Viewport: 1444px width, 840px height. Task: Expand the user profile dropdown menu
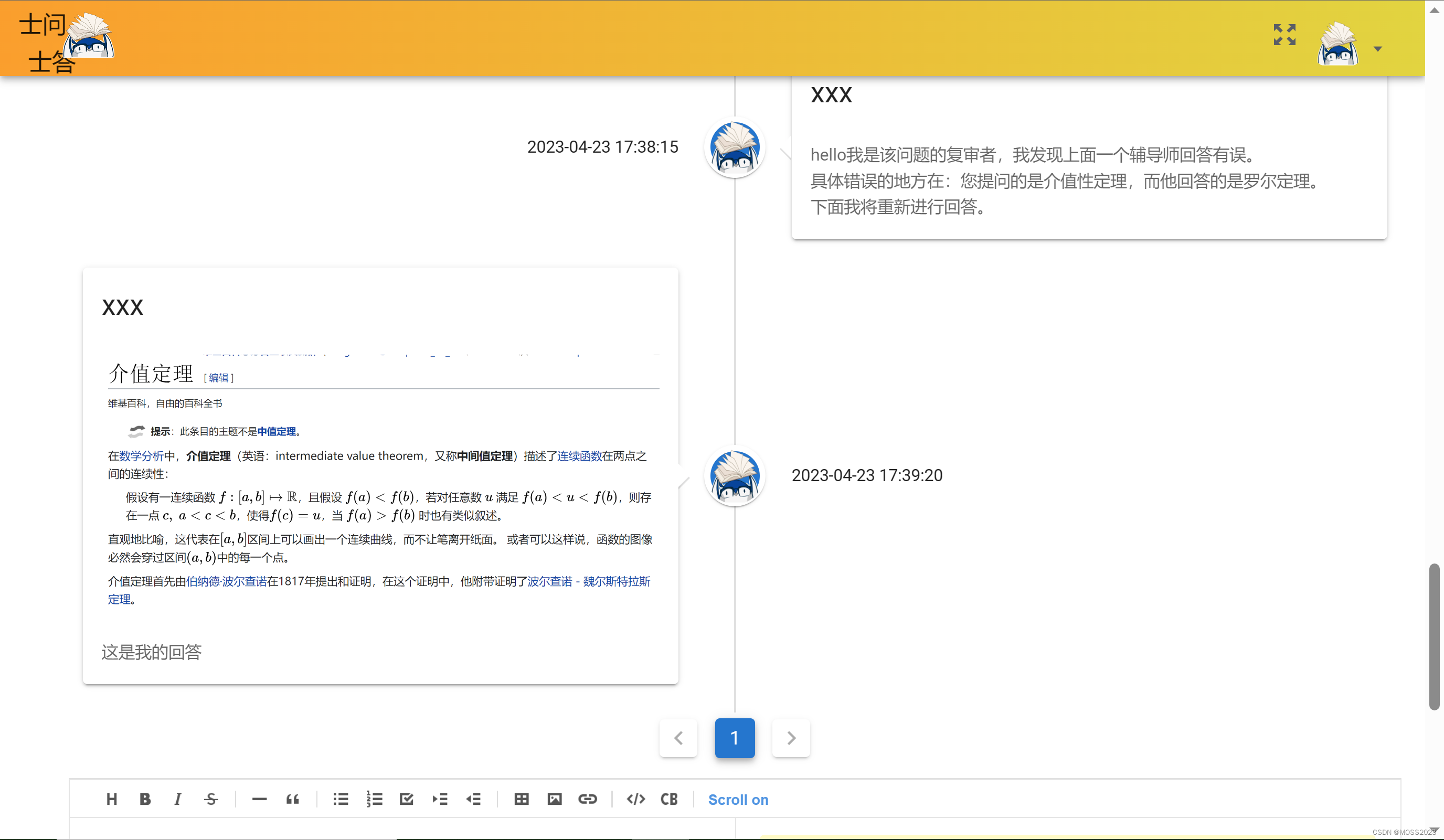pos(1377,48)
